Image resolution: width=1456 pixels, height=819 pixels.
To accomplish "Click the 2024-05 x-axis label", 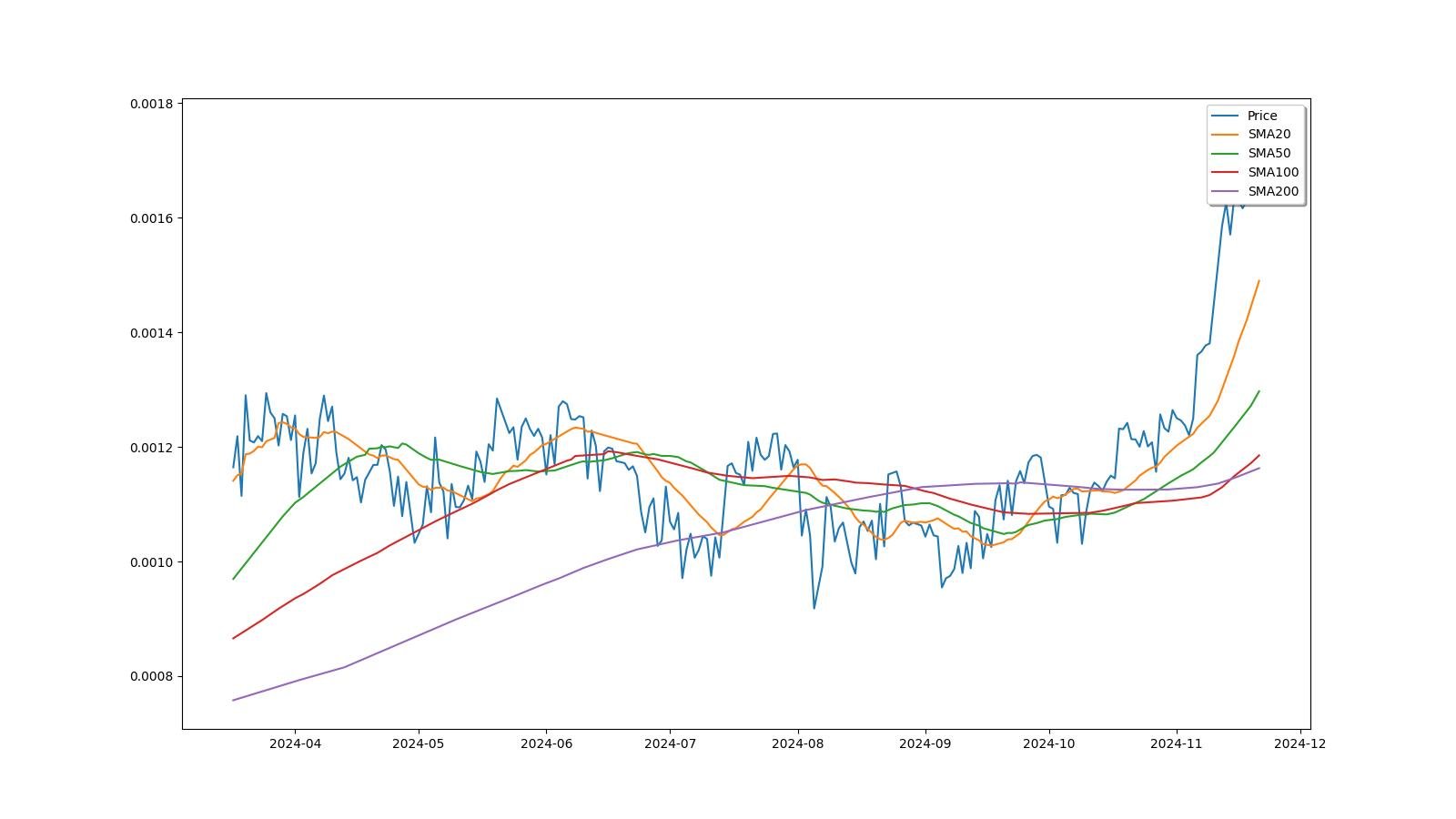I will pos(419,743).
